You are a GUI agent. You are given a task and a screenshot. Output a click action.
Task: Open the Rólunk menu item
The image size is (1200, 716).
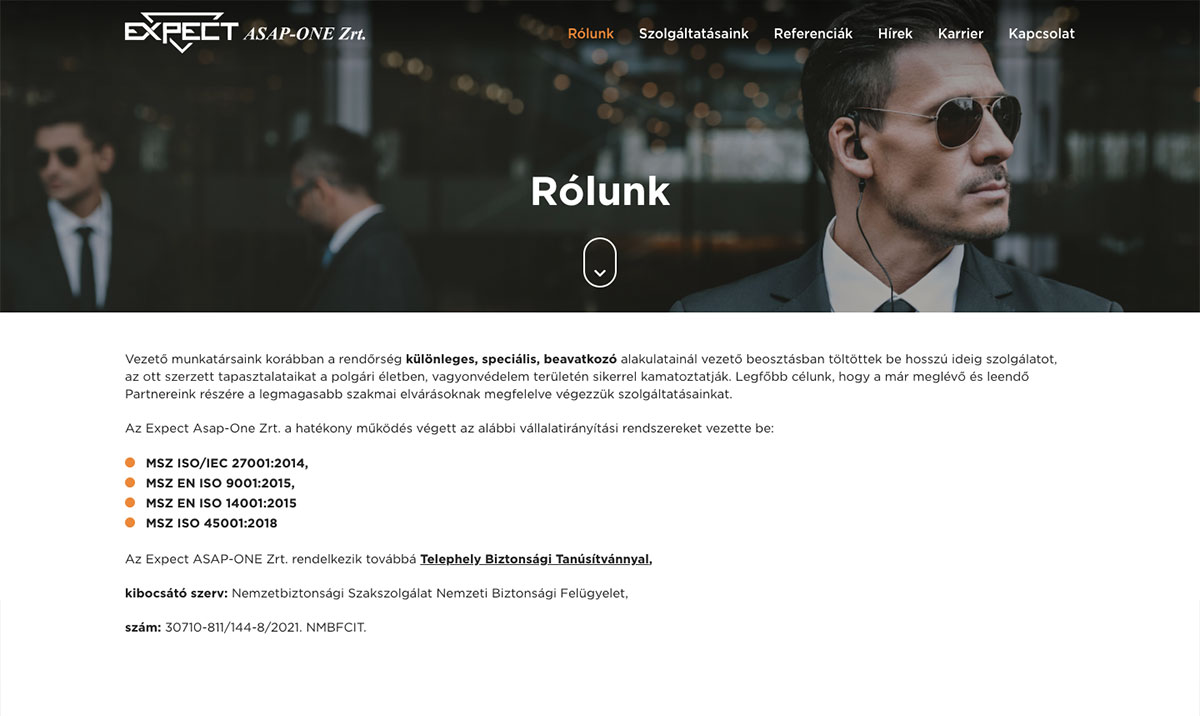(x=591, y=34)
